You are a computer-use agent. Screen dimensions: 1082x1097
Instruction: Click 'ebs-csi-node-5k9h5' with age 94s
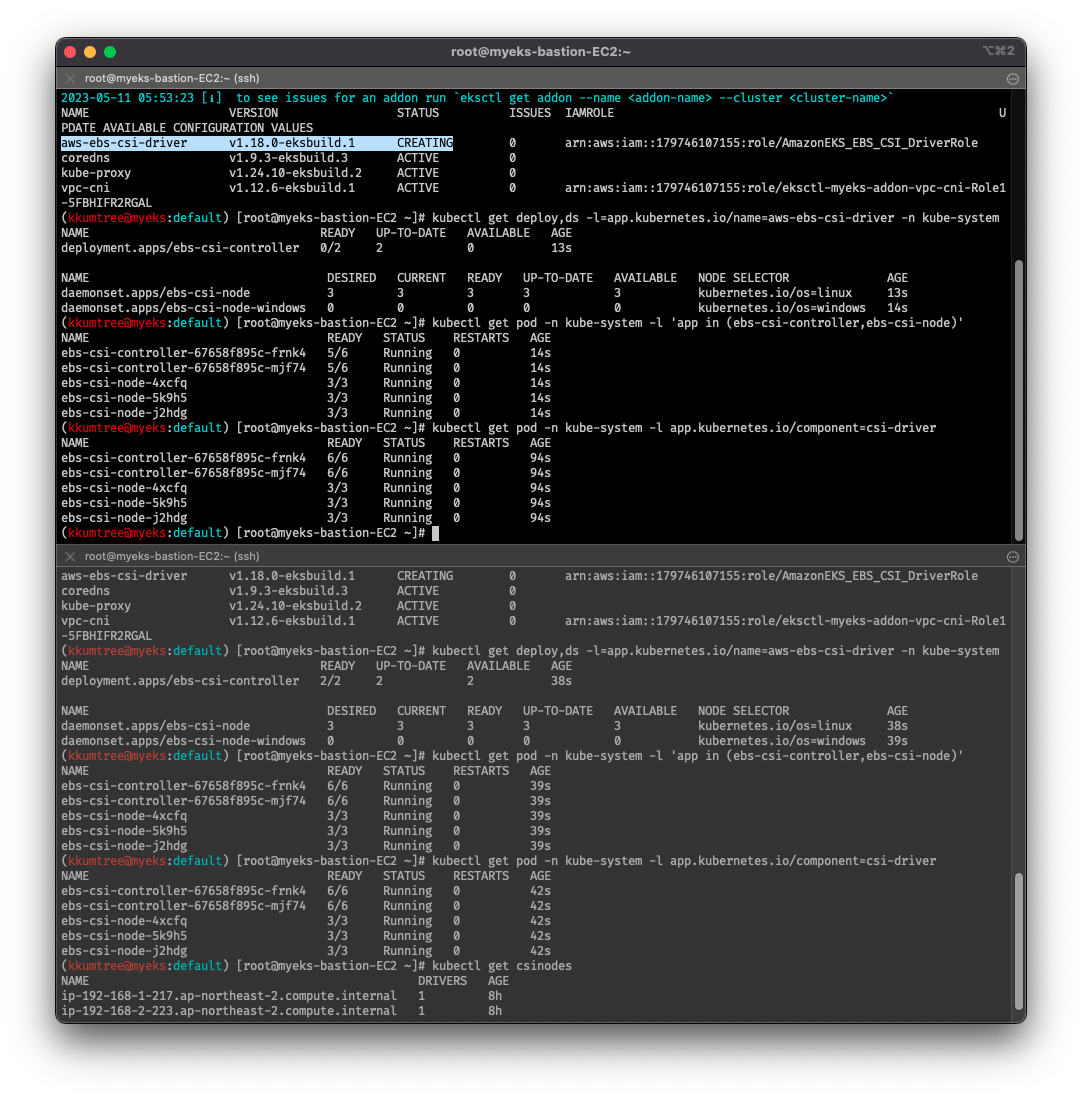[124, 503]
